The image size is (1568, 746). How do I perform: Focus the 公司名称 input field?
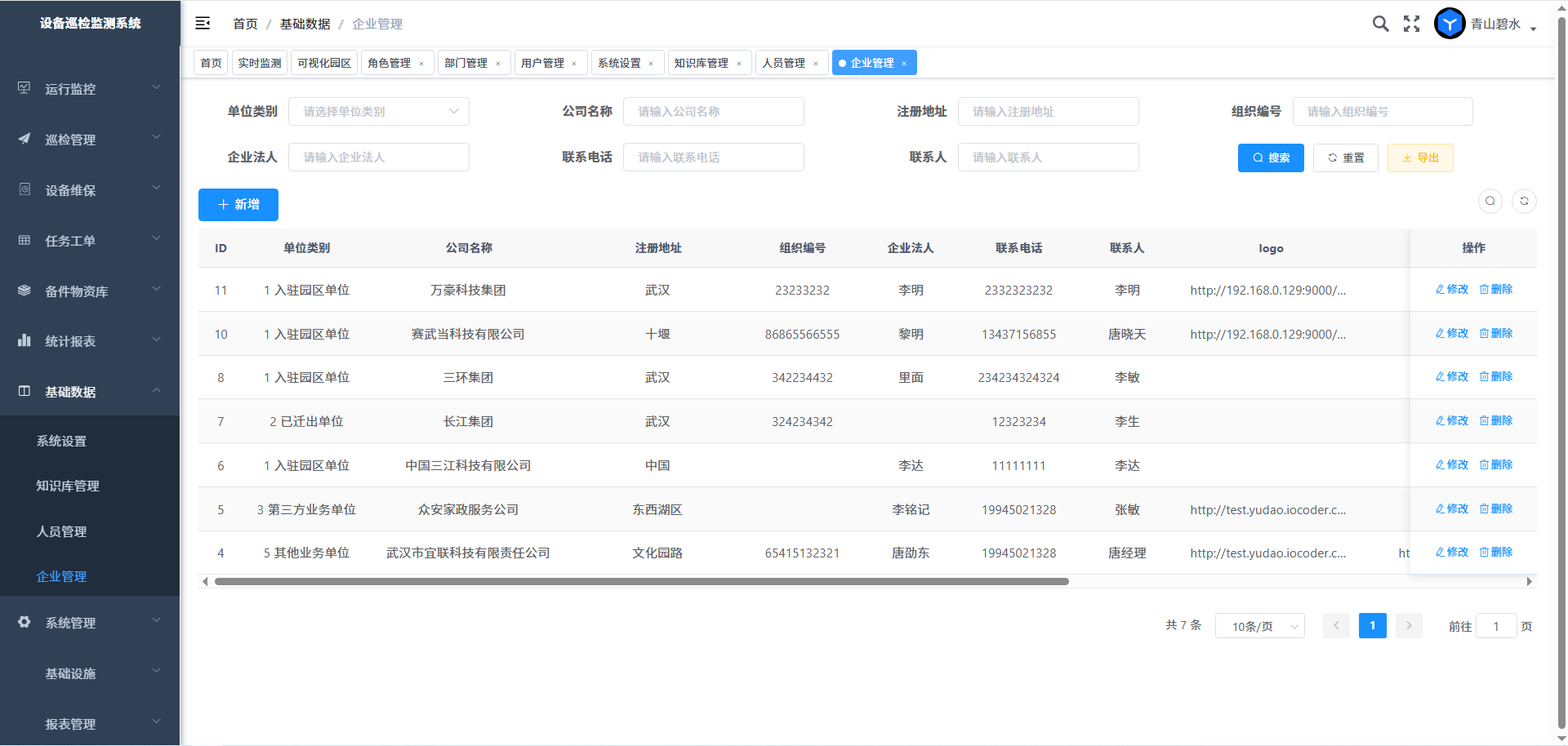[x=713, y=112]
